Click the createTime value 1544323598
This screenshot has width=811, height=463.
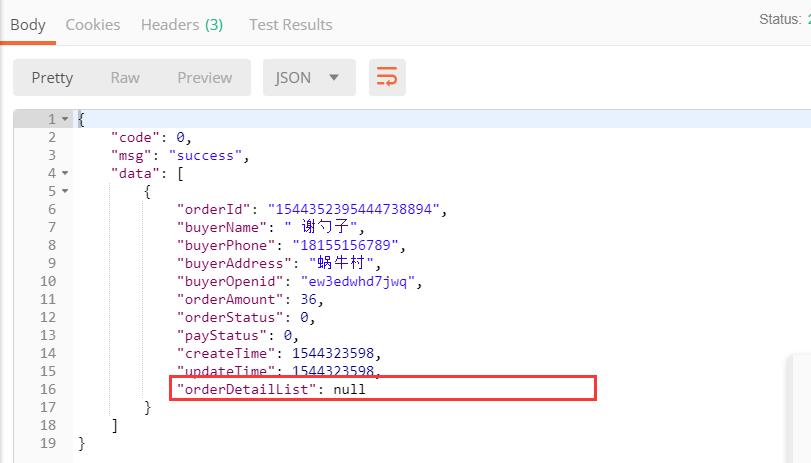coord(333,353)
